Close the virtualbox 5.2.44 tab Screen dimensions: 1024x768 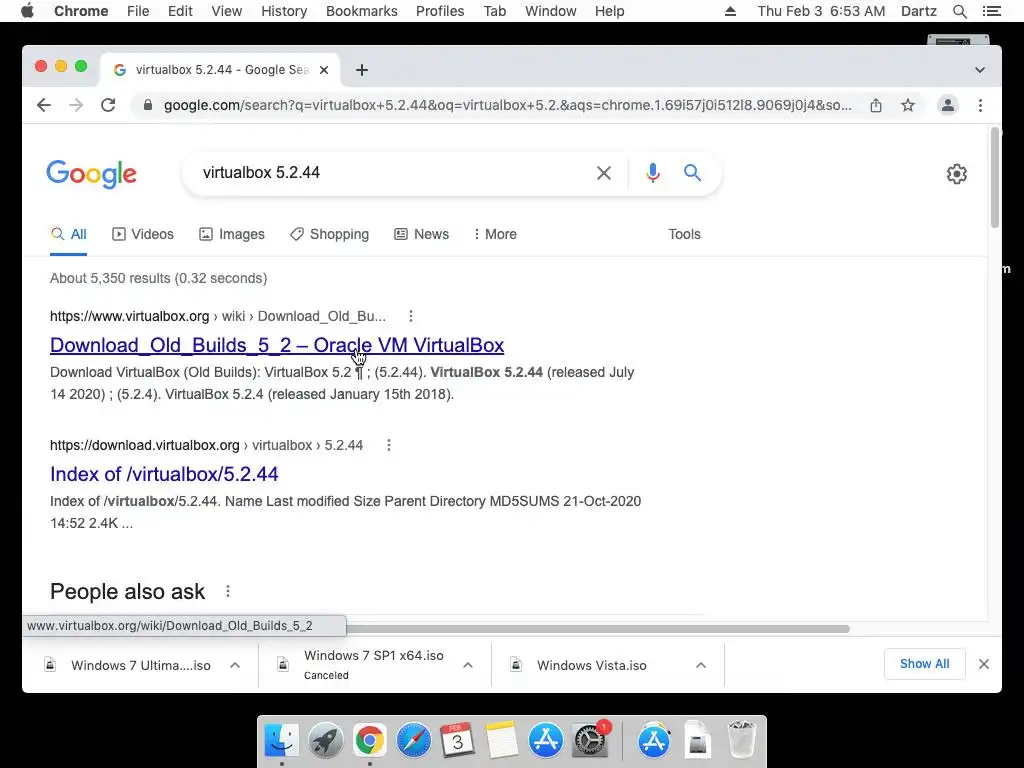[324, 70]
